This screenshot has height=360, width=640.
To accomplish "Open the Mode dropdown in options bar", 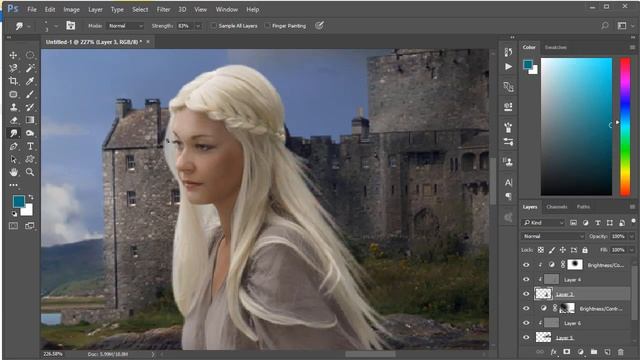I will [x=125, y=26].
